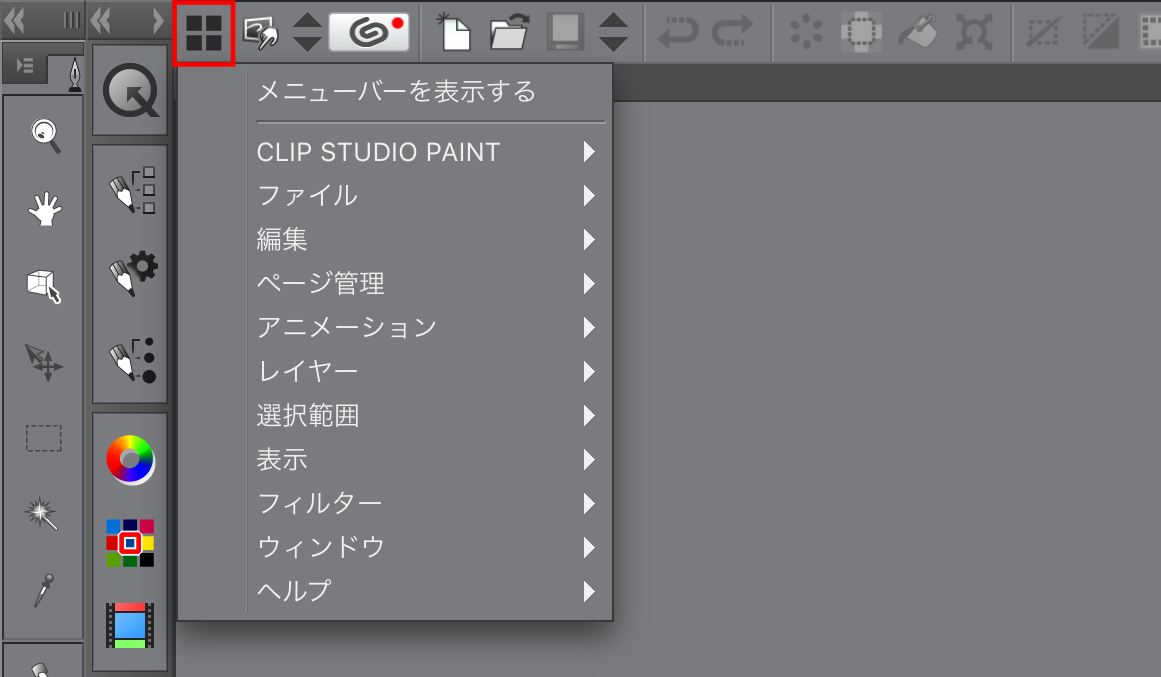This screenshot has height=677, width=1161.
Task: Select the rectangle Selection marquee tool
Action: 44,438
